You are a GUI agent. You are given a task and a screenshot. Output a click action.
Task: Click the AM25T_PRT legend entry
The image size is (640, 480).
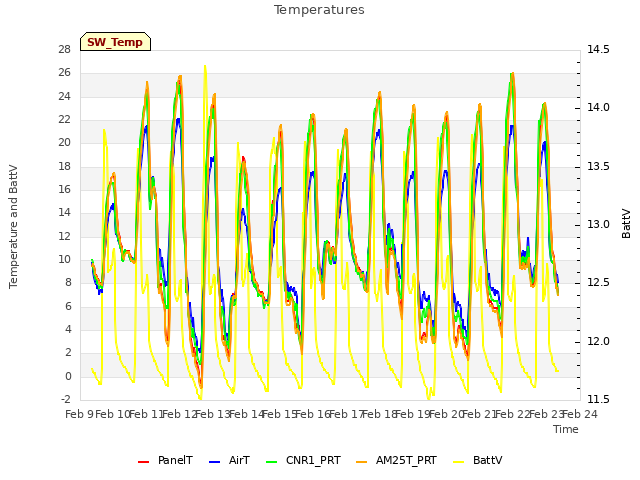tap(396, 461)
